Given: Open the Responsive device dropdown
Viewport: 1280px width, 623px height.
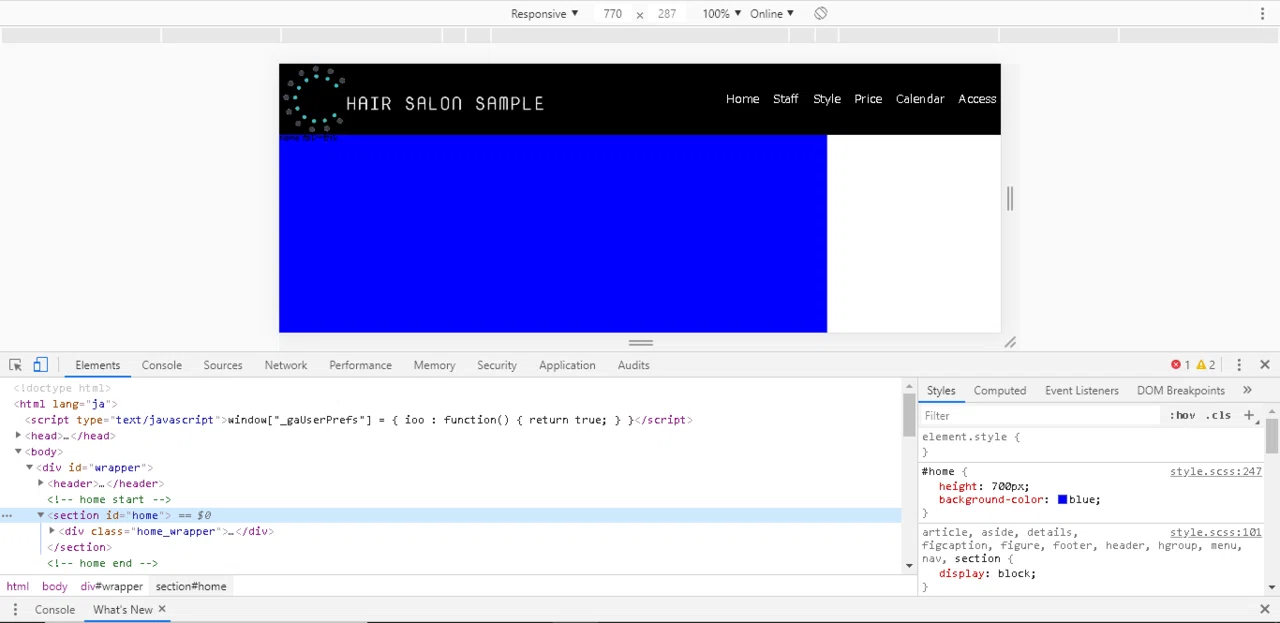Looking at the screenshot, I should [x=544, y=13].
